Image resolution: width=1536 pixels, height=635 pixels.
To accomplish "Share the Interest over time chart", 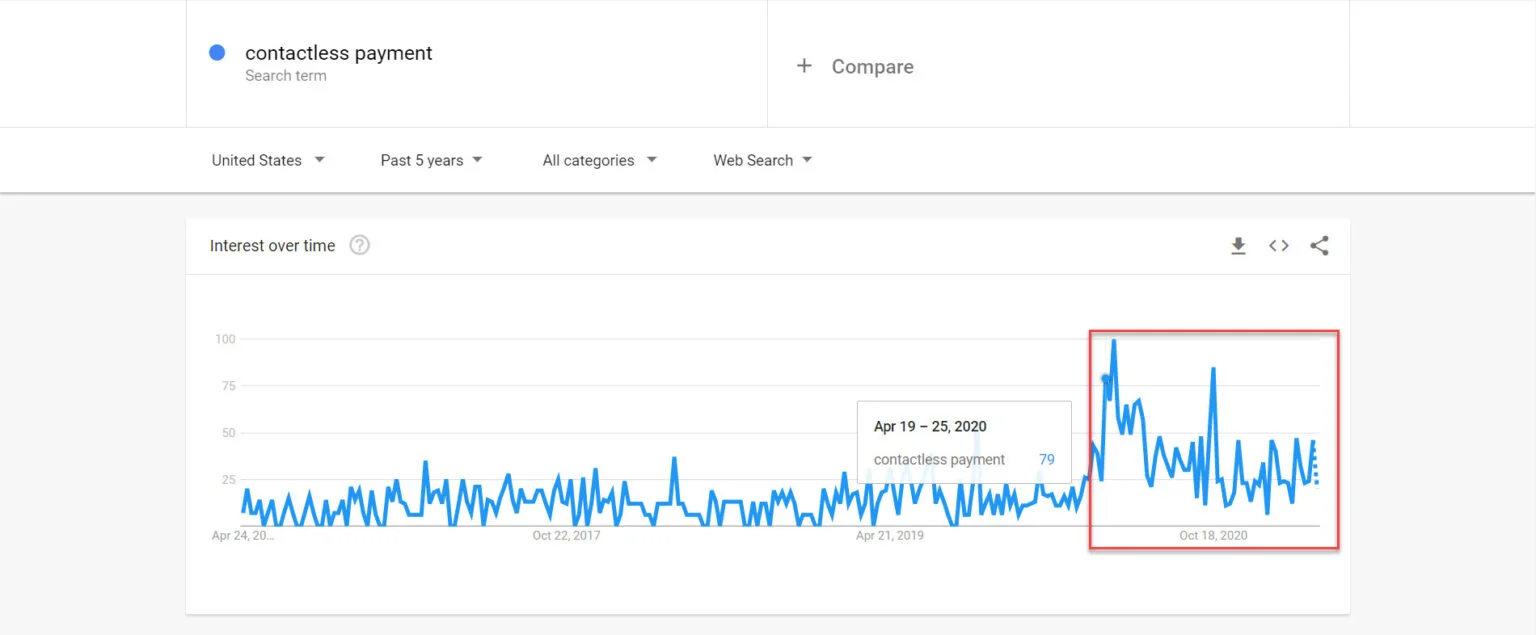I will coord(1319,245).
